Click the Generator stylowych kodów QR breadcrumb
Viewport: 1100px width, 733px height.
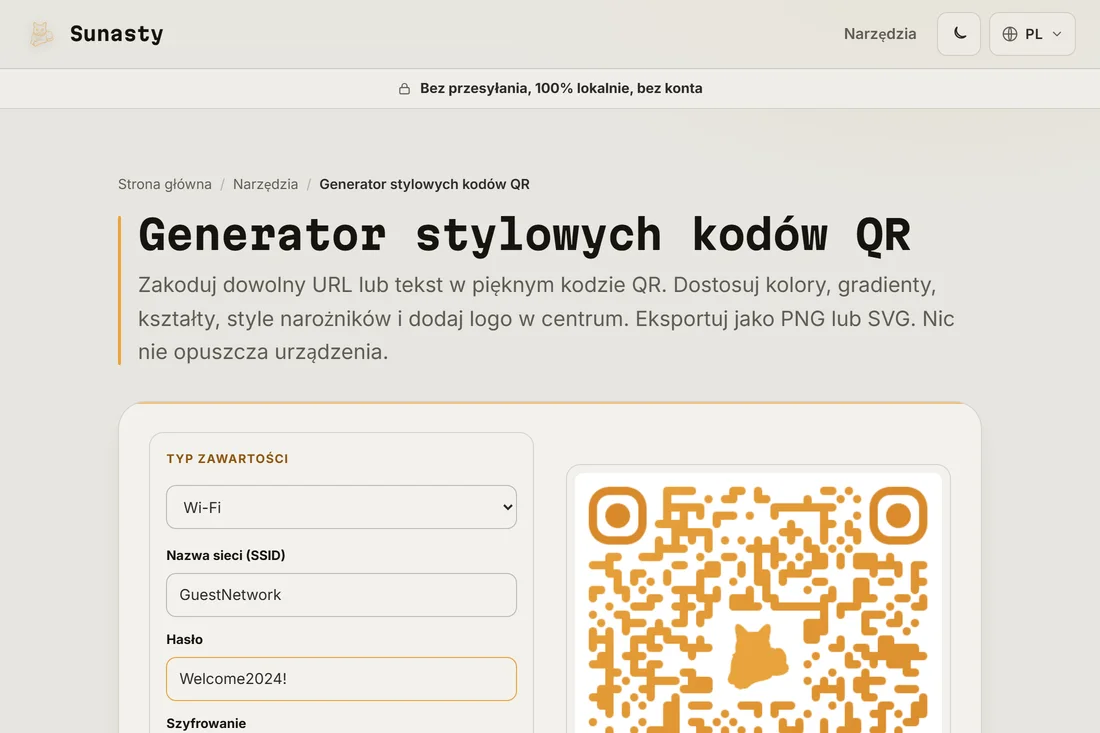point(424,184)
